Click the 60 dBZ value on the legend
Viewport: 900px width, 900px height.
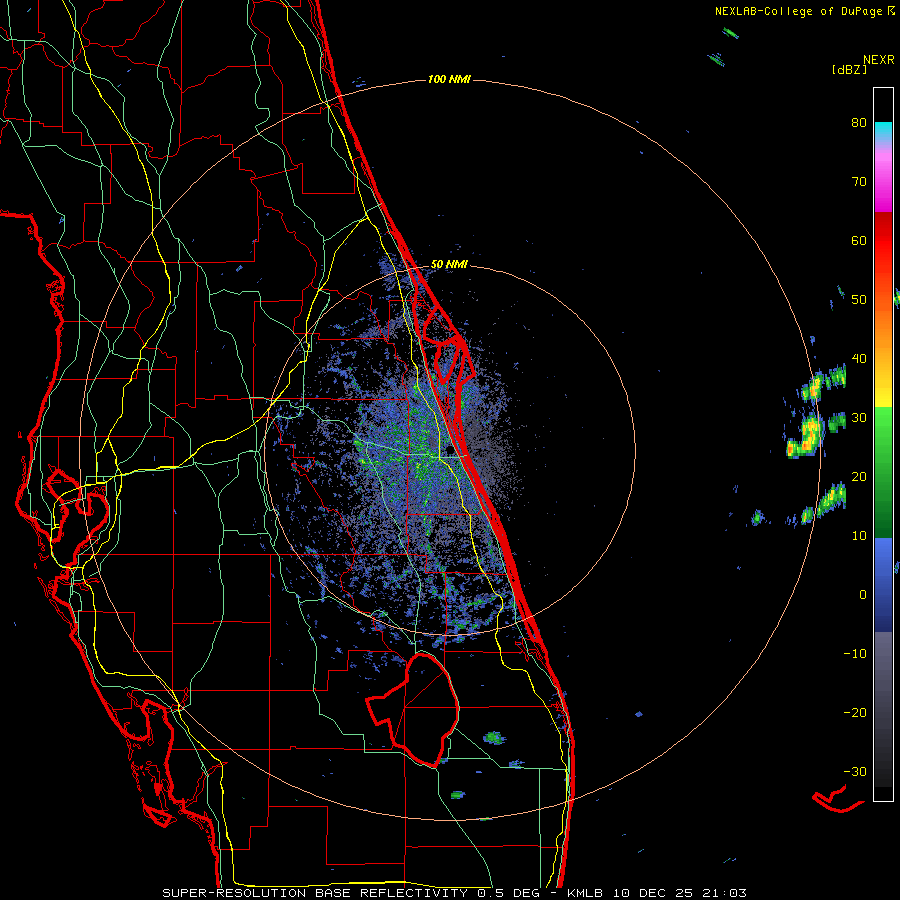pyautogui.click(x=859, y=240)
